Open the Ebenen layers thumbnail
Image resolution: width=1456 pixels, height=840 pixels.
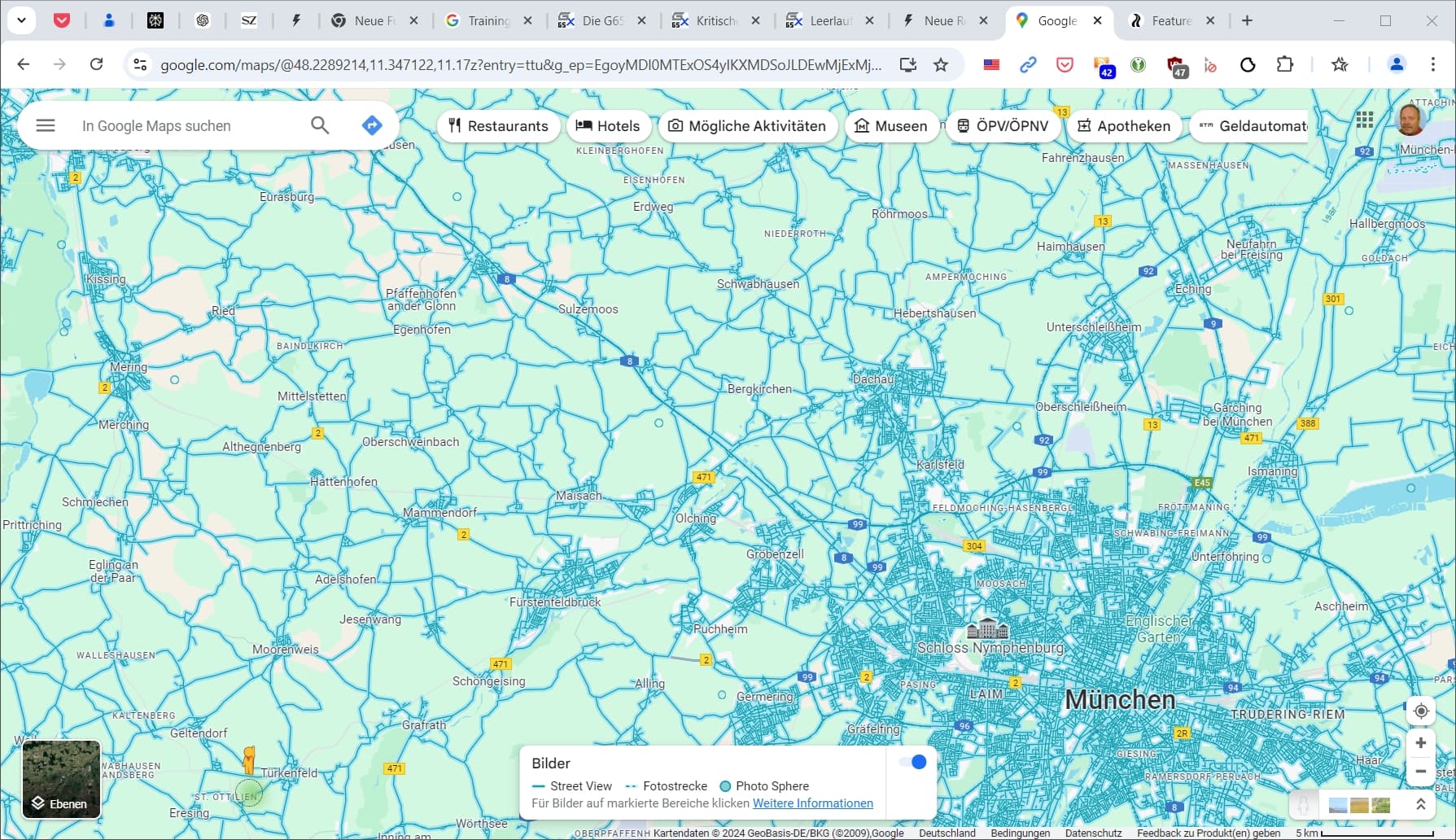[61, 779]
